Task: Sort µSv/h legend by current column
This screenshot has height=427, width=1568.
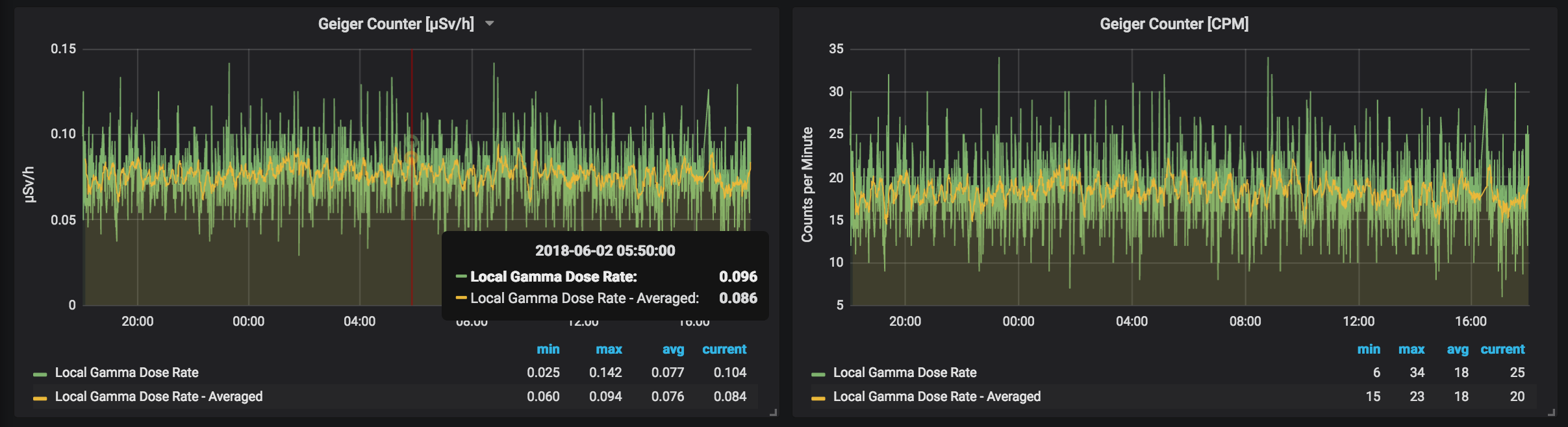Action: [x=724, y=349]
